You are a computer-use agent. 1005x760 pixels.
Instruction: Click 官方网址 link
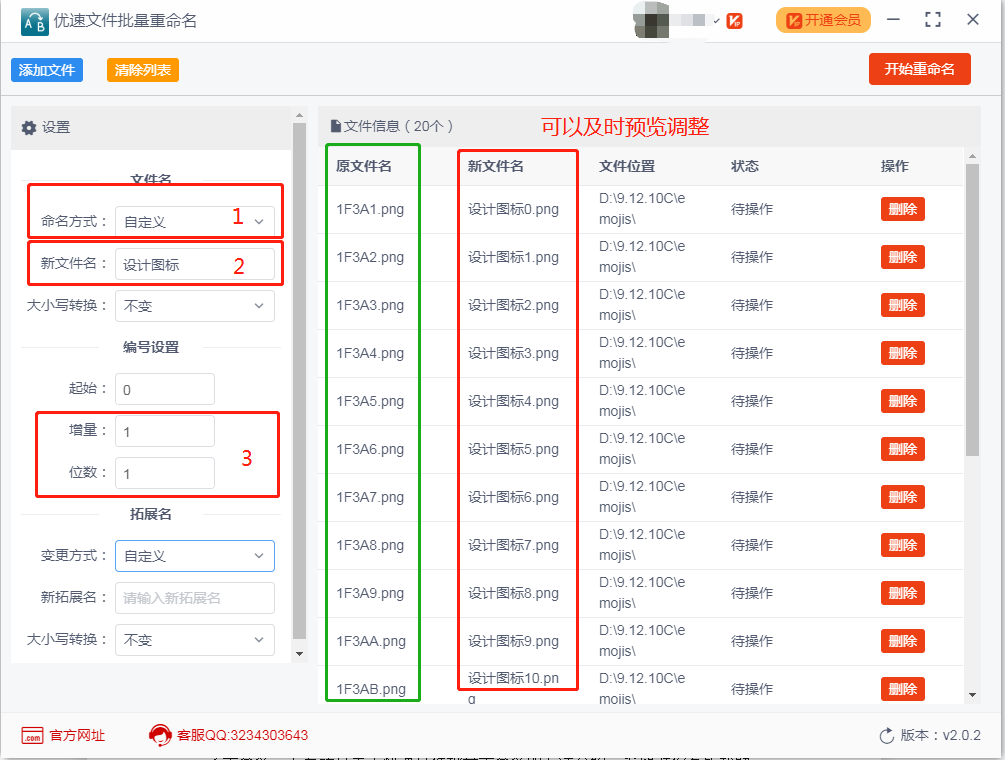[77, 735]
